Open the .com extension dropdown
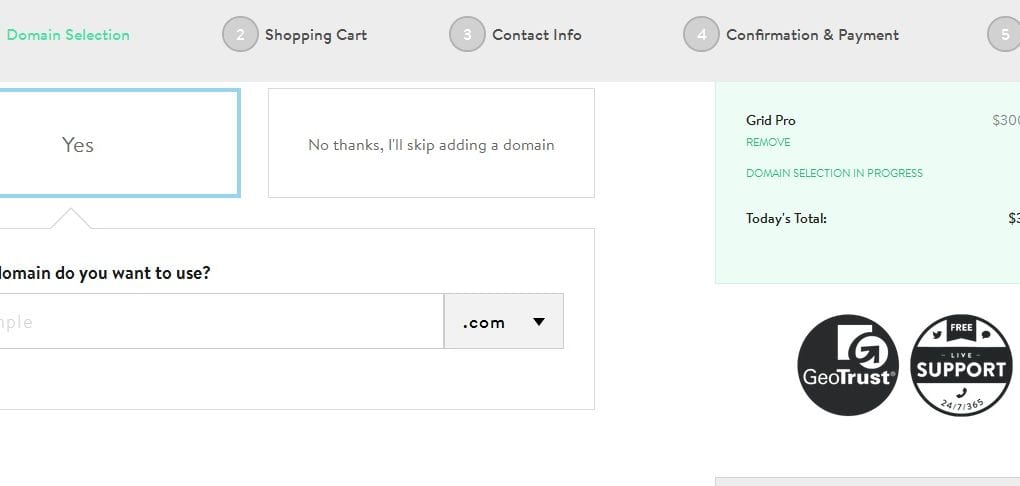 503,322
